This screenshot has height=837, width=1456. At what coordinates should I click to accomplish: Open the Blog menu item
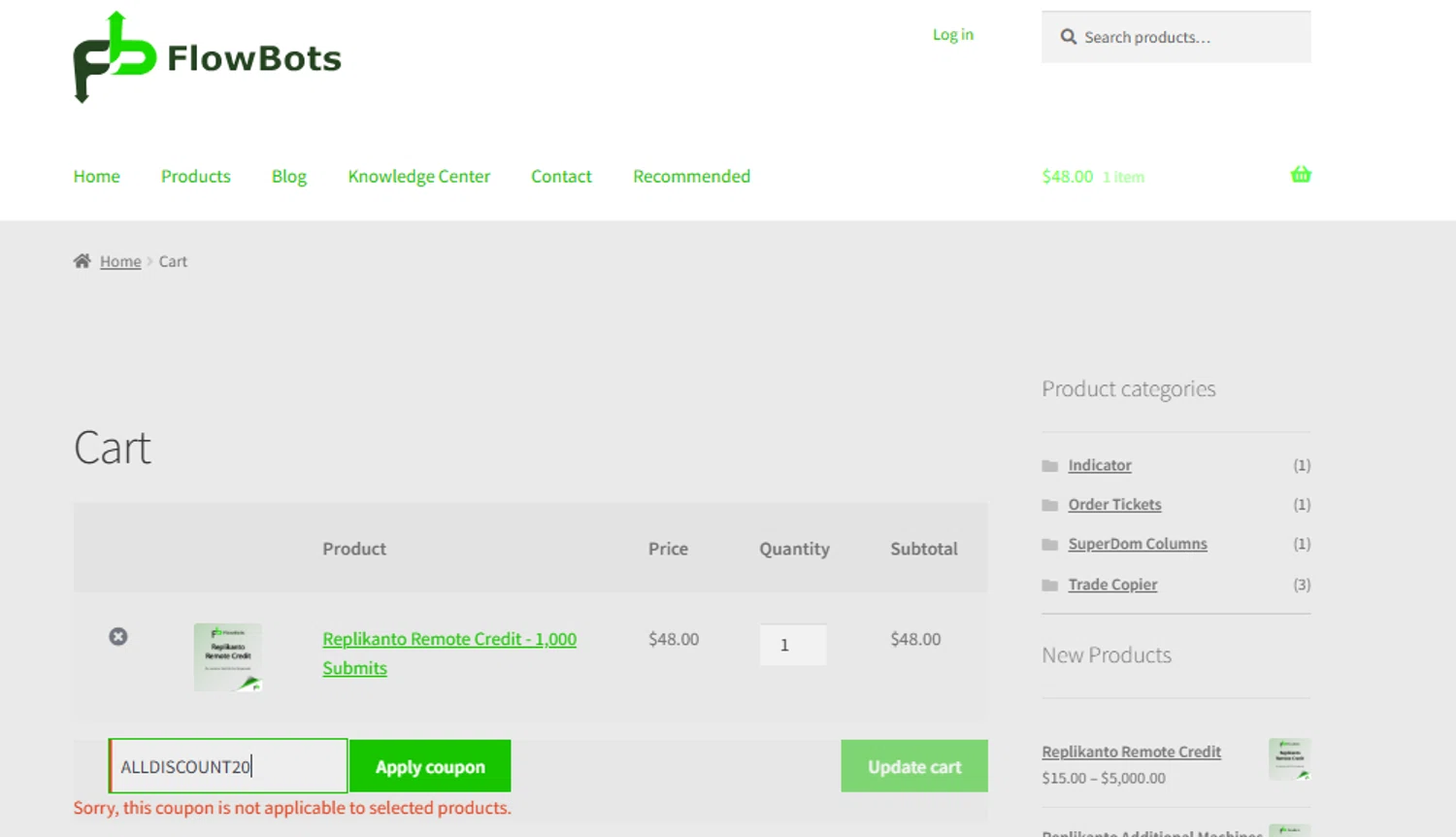[x=289, y=176]
